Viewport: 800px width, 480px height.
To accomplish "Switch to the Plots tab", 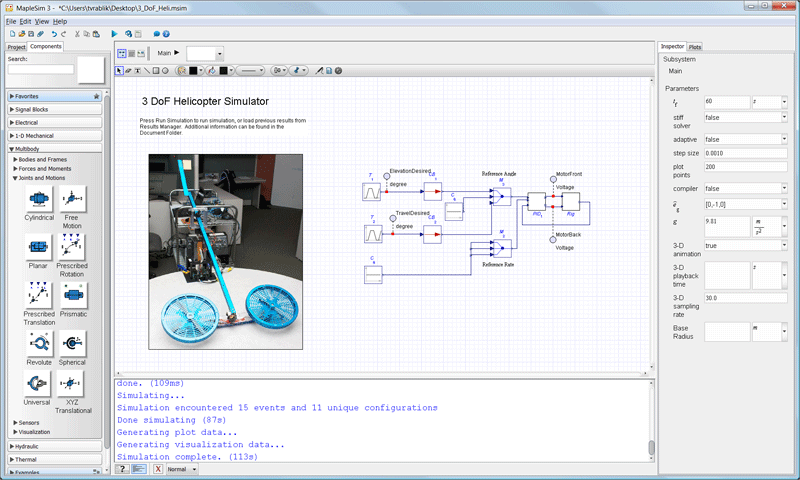I will coord(695,47).
